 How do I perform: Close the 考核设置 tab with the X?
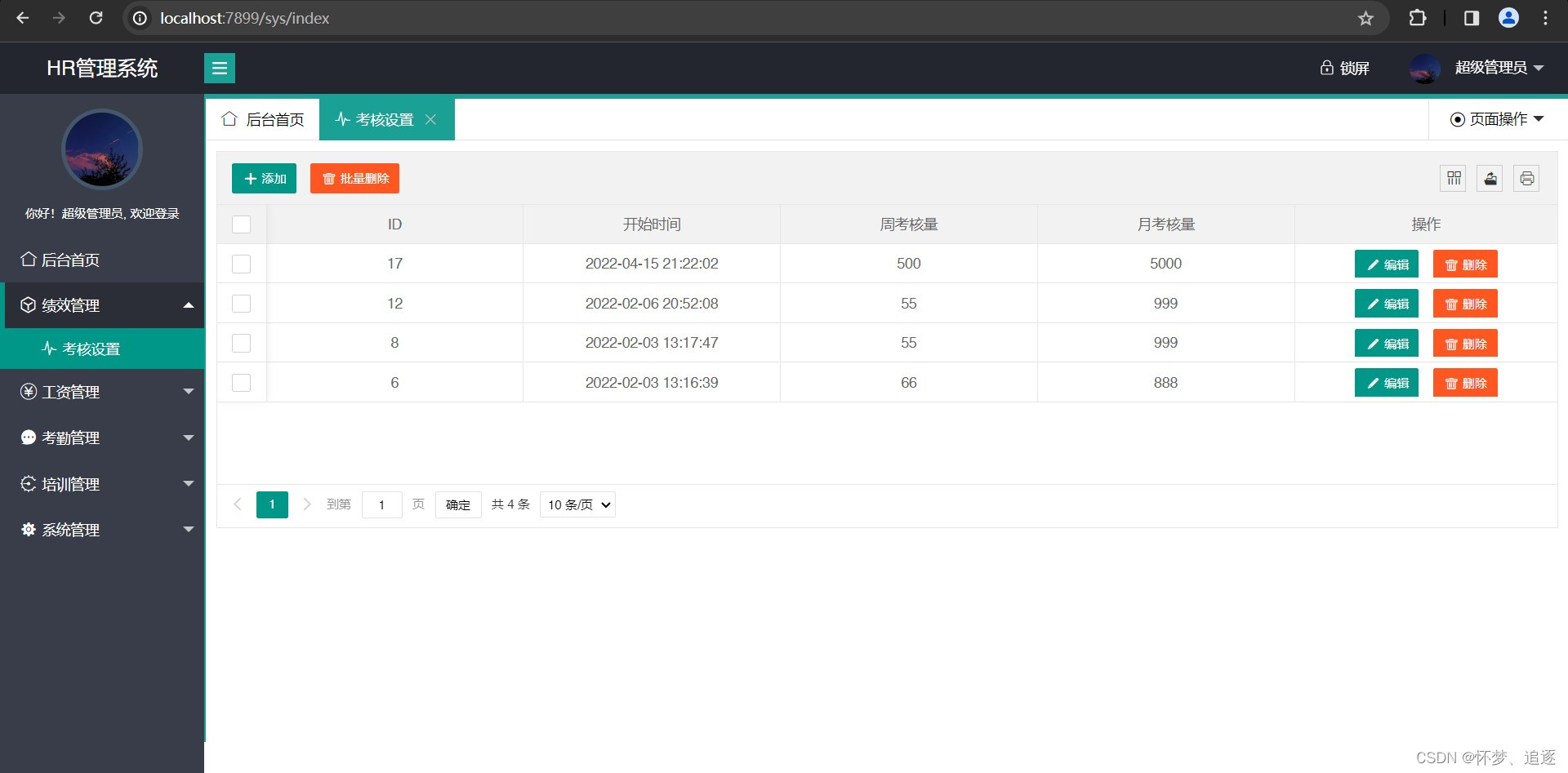(430, 119)
